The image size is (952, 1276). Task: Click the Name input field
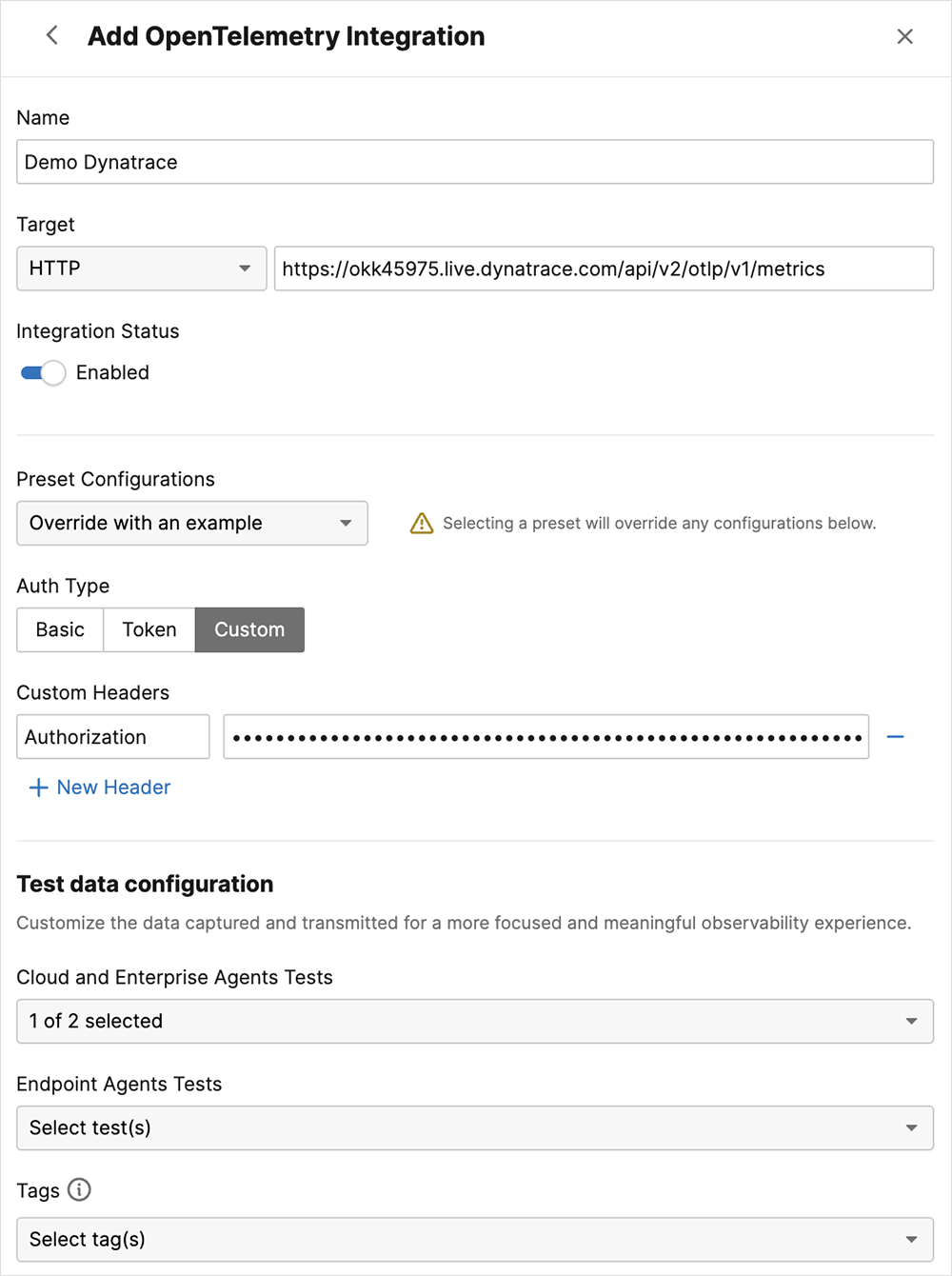474,163
